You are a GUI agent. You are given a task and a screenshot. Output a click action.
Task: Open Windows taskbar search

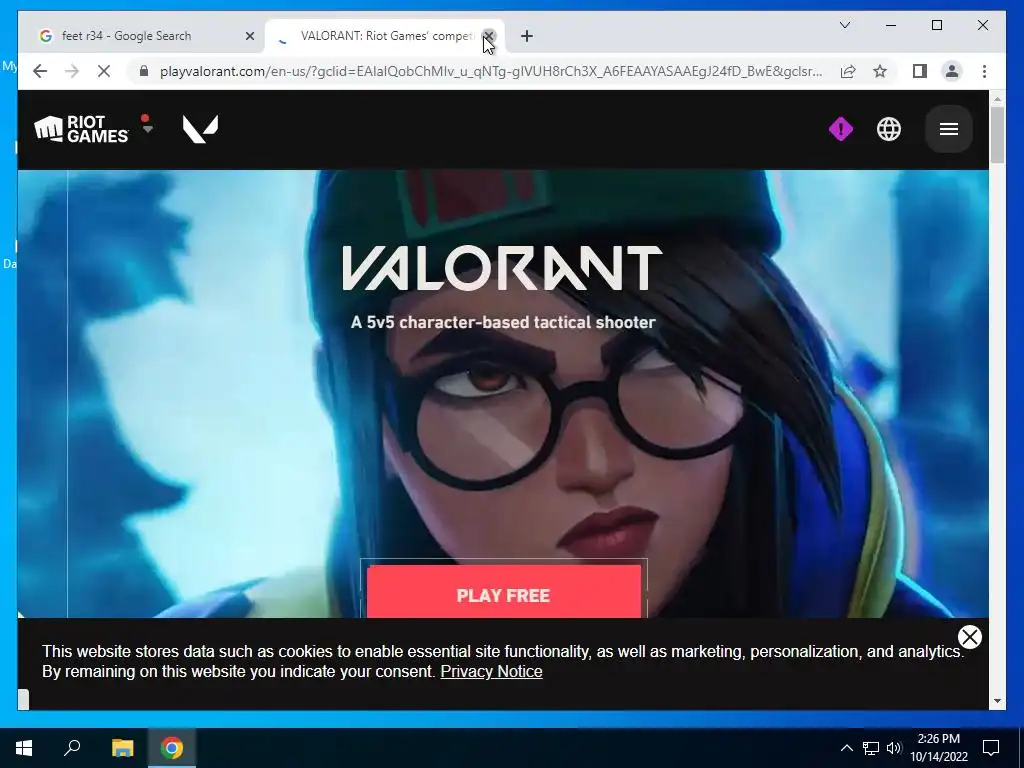72,748
